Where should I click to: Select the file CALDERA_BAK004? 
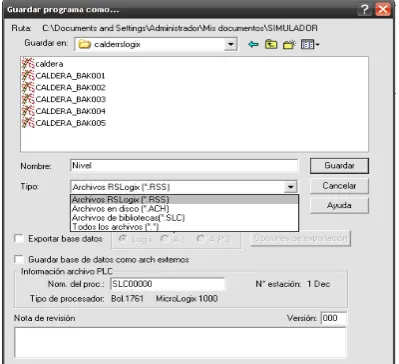tap(70, 111)
